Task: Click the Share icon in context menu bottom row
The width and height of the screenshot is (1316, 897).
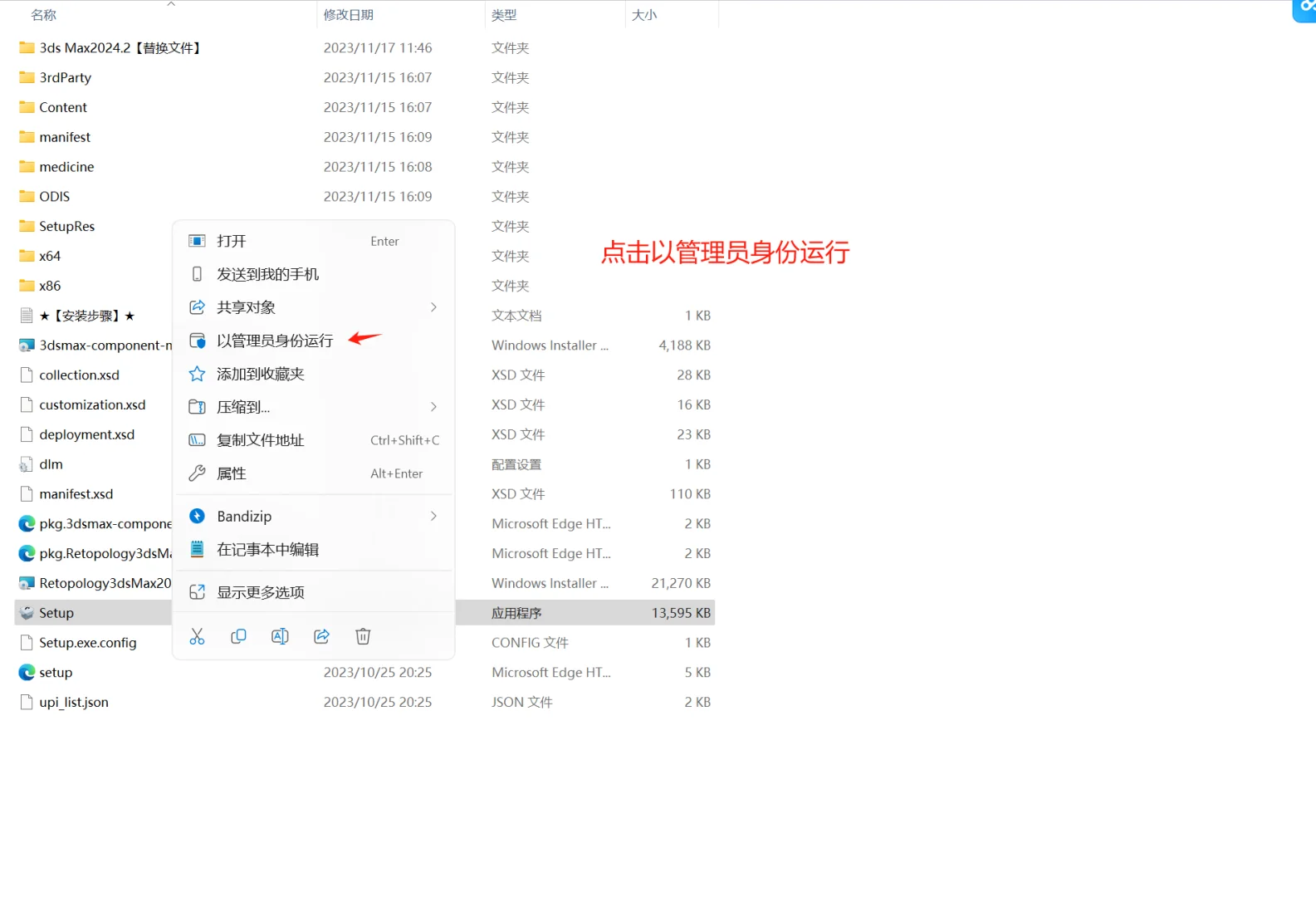Action: click(x=321, y=636)
